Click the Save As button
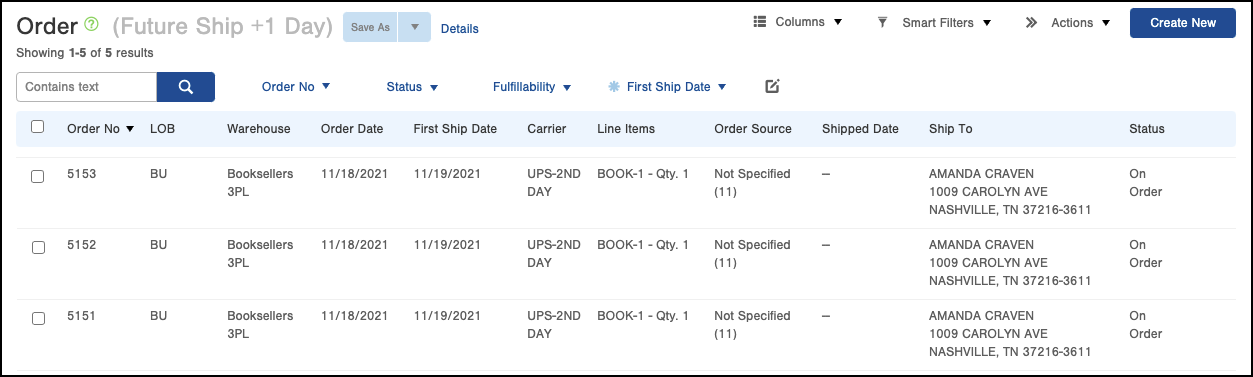Image resolution: width=1253 pixels, height=377 pixels. (370, 27)
